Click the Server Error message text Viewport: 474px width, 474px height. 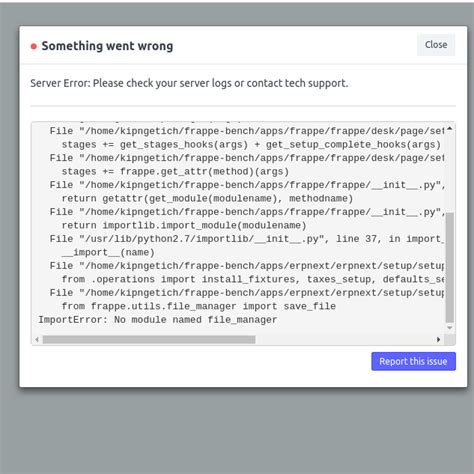pos(189,83)
